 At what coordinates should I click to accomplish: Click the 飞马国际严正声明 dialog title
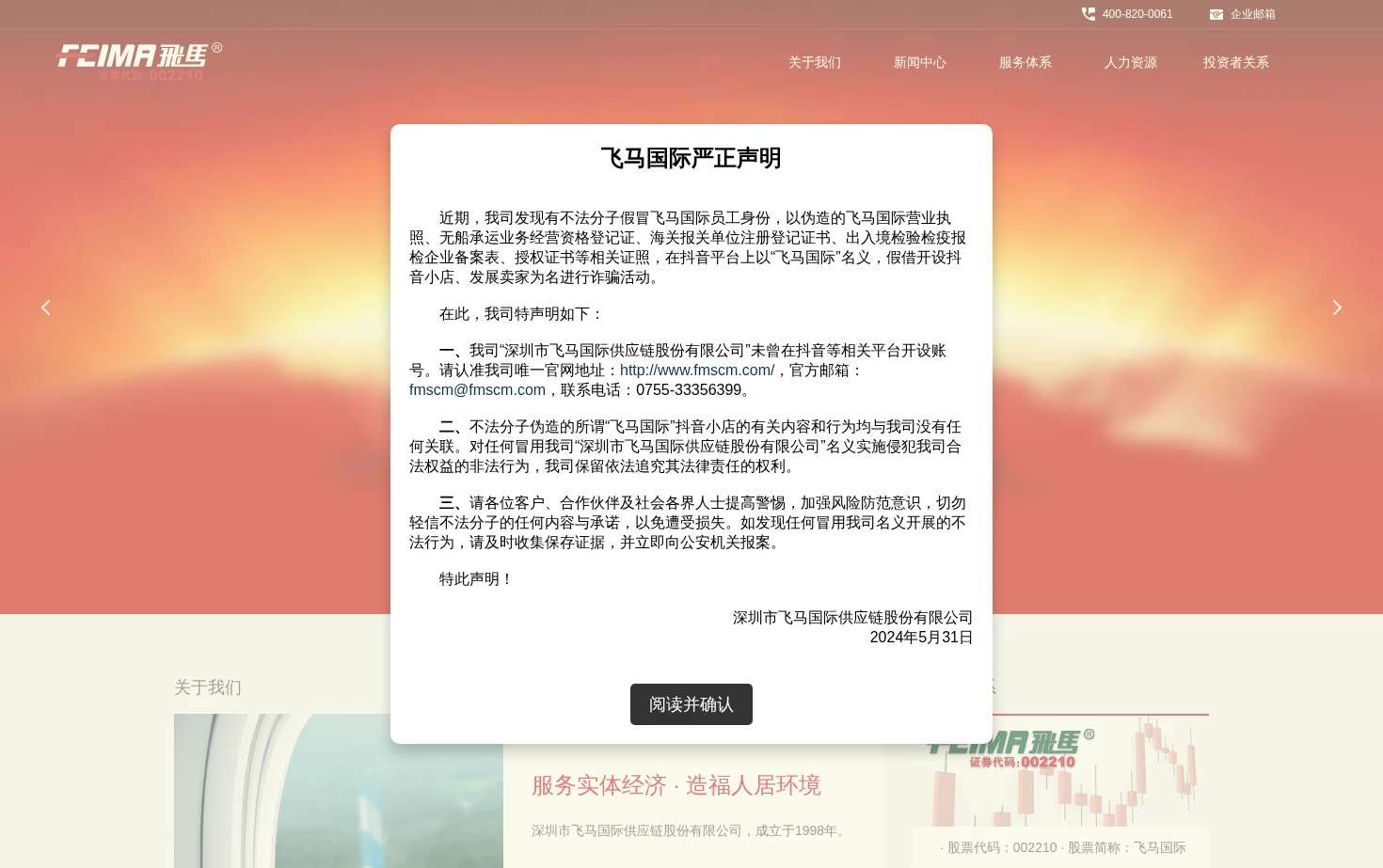point(691,158)
